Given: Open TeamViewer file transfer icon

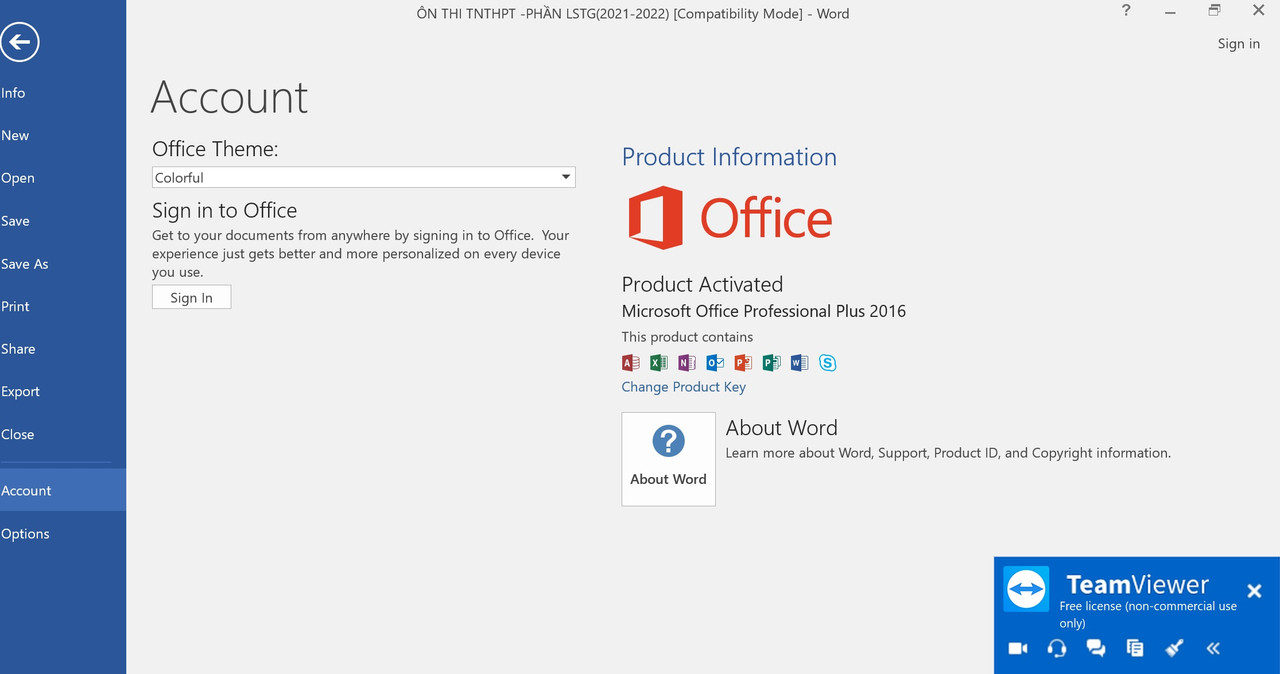Looking at the screenshot, I should coord(1135,648).
